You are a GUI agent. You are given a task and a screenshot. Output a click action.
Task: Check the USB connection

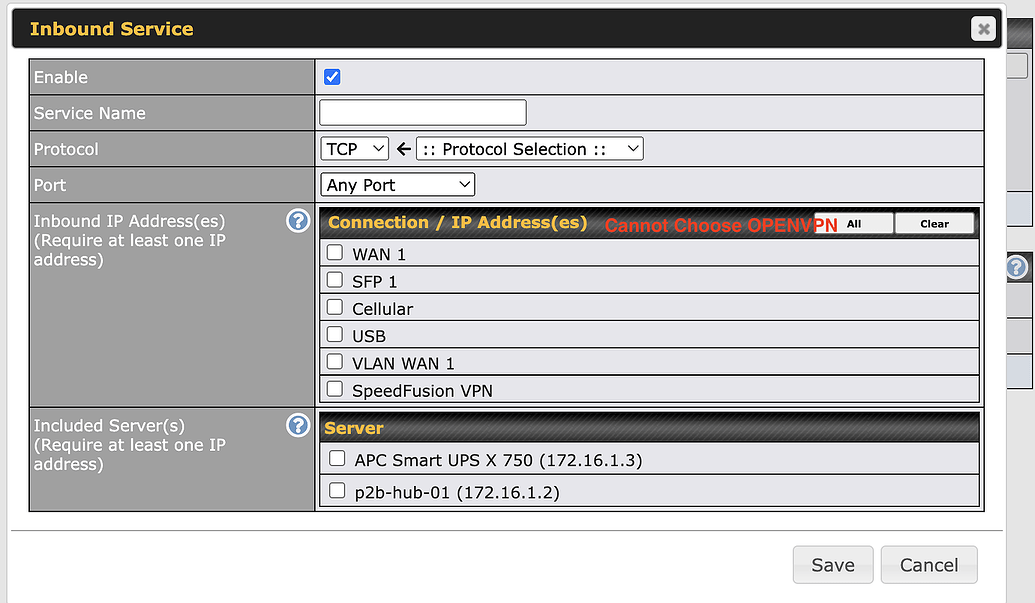[x=335, y=334]
